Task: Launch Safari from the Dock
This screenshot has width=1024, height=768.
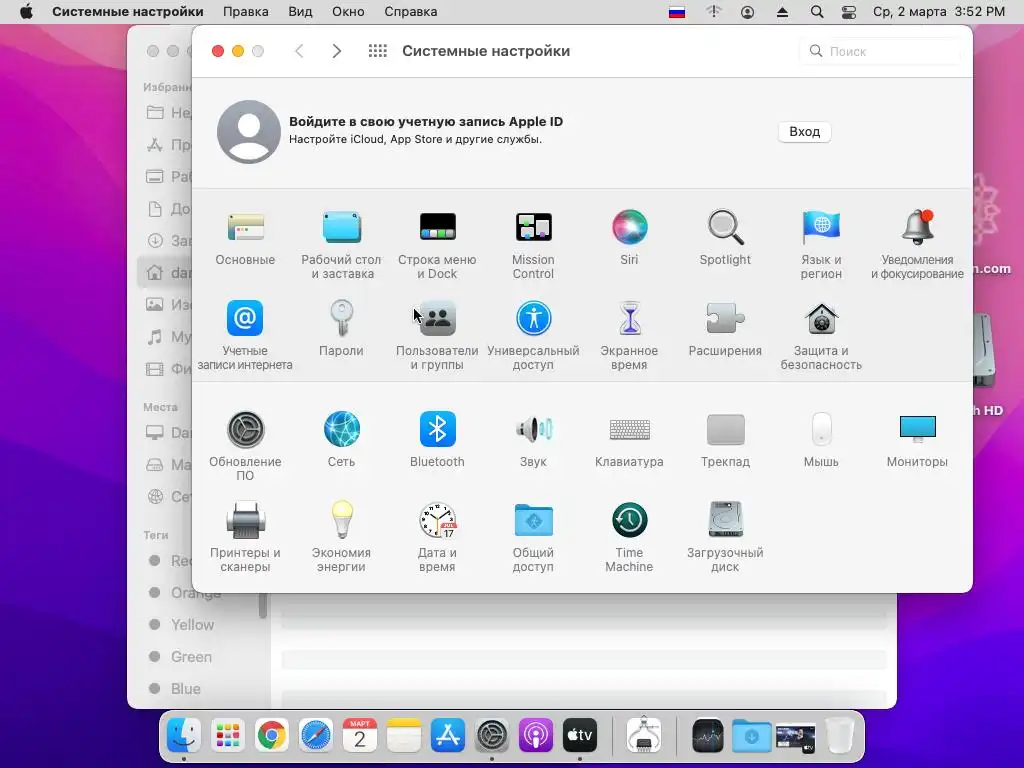Action: pos(315,736)
